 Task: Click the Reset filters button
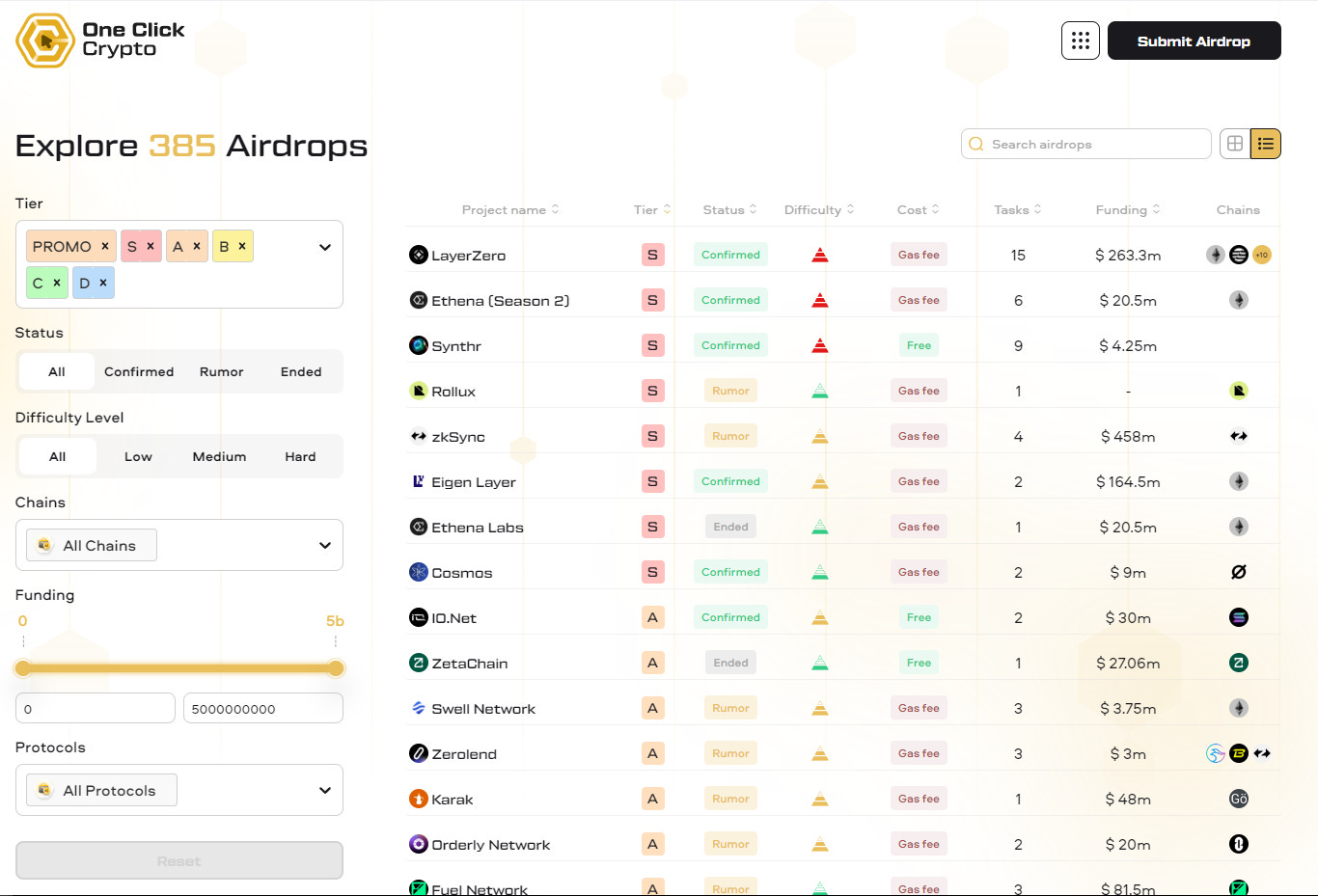coord(179,860)
